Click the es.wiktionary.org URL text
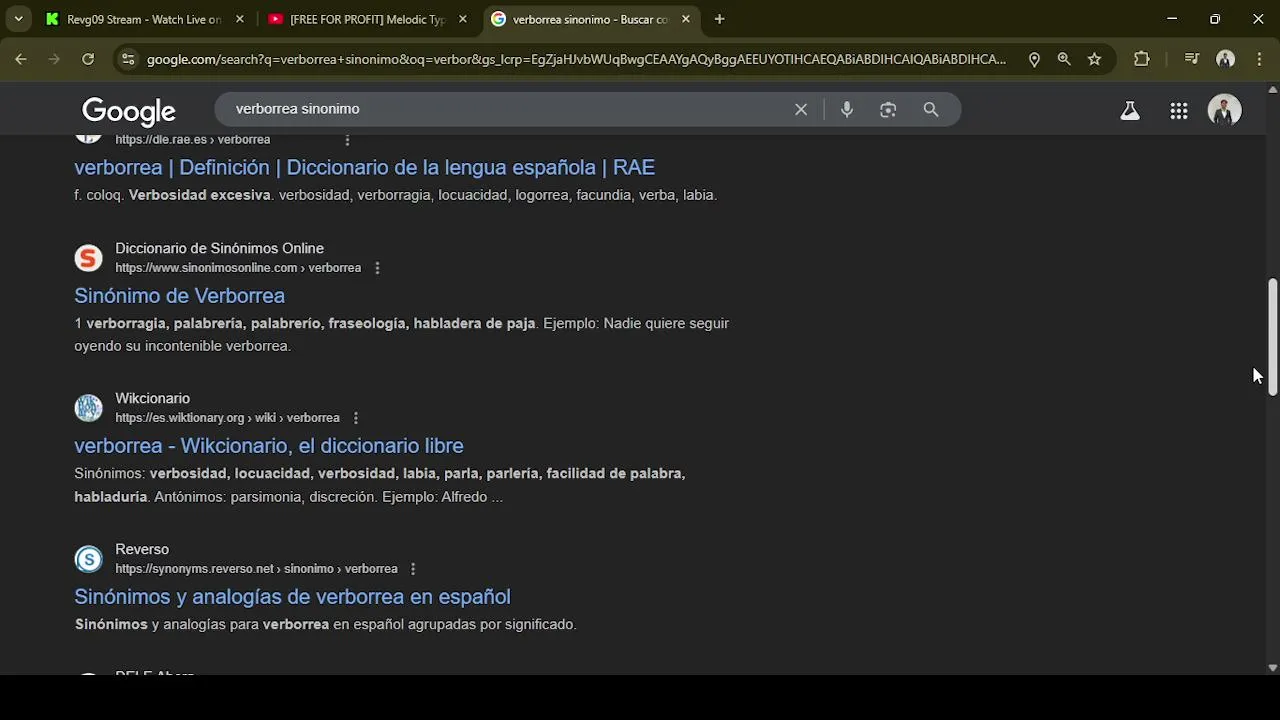 click(227, 418)
